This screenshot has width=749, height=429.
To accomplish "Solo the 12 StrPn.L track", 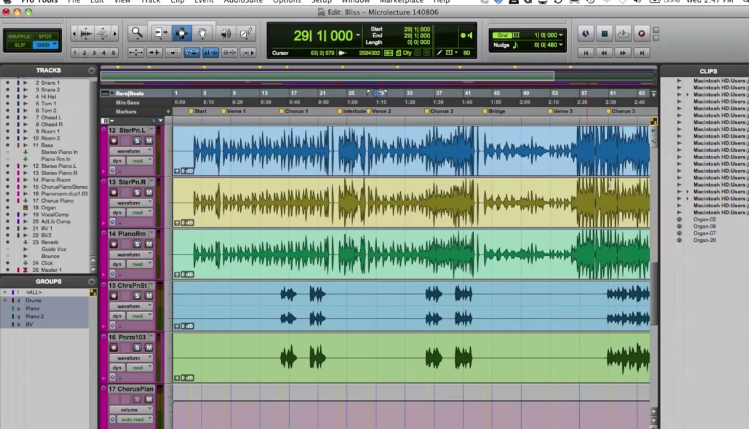I will [137, 140].
